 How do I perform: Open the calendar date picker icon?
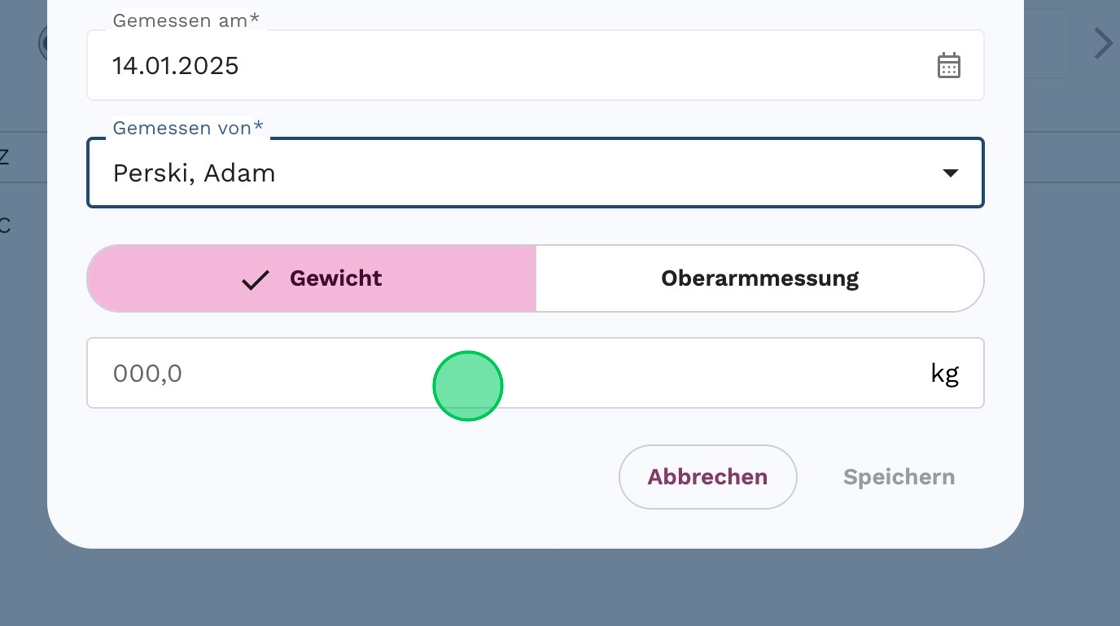(948, 66)
